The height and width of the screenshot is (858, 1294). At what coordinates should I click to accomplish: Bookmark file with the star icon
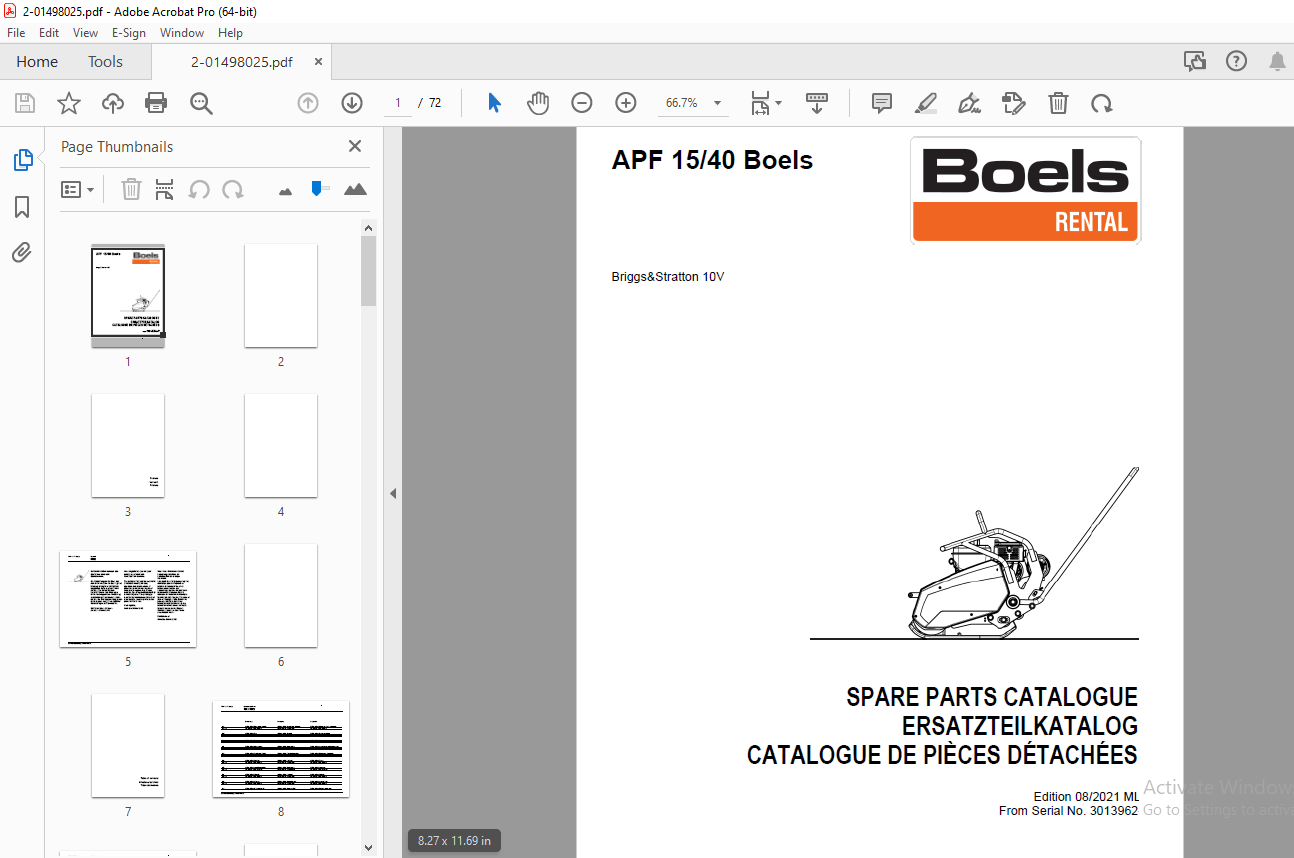coord(69,103)
